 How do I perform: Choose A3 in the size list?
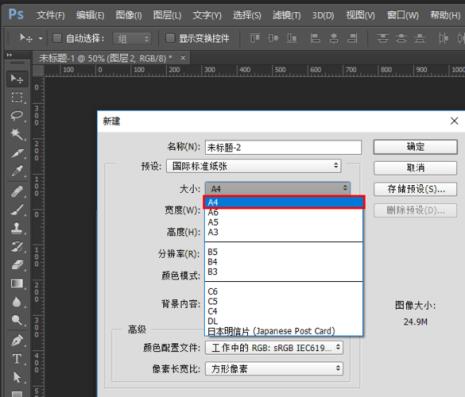coord(284,232)
